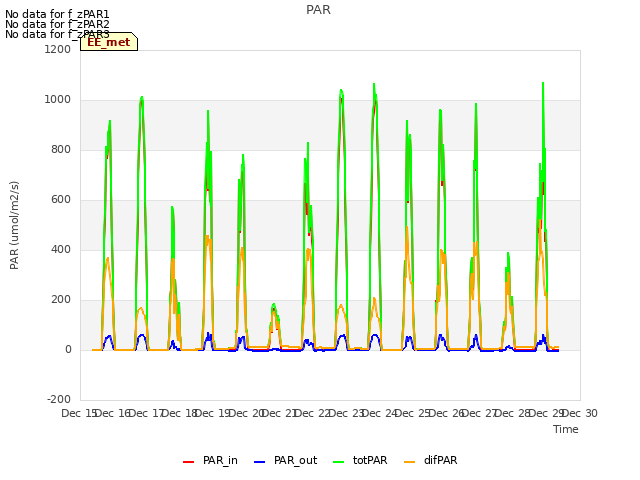Viewport: 640px width, 480px height.
Task: Click the tallest totPAR spike on Dec 28
Action: (x=543, y=83)
